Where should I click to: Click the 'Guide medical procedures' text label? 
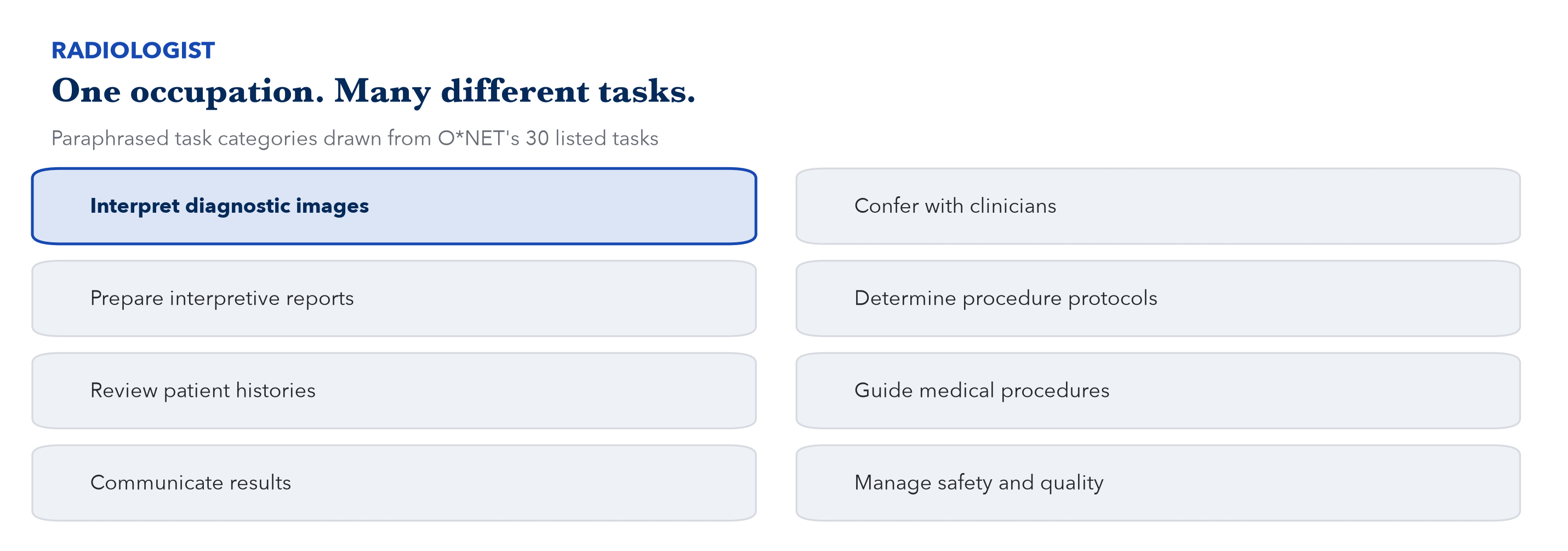click(x=982, y=390)
